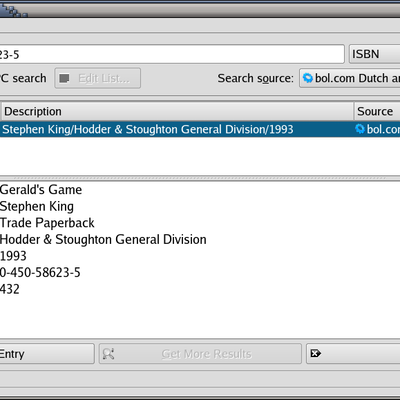
Task: Click the ISBN 0-450-58623-5 value
Action: pyautogui.click(x=40, y=273)
